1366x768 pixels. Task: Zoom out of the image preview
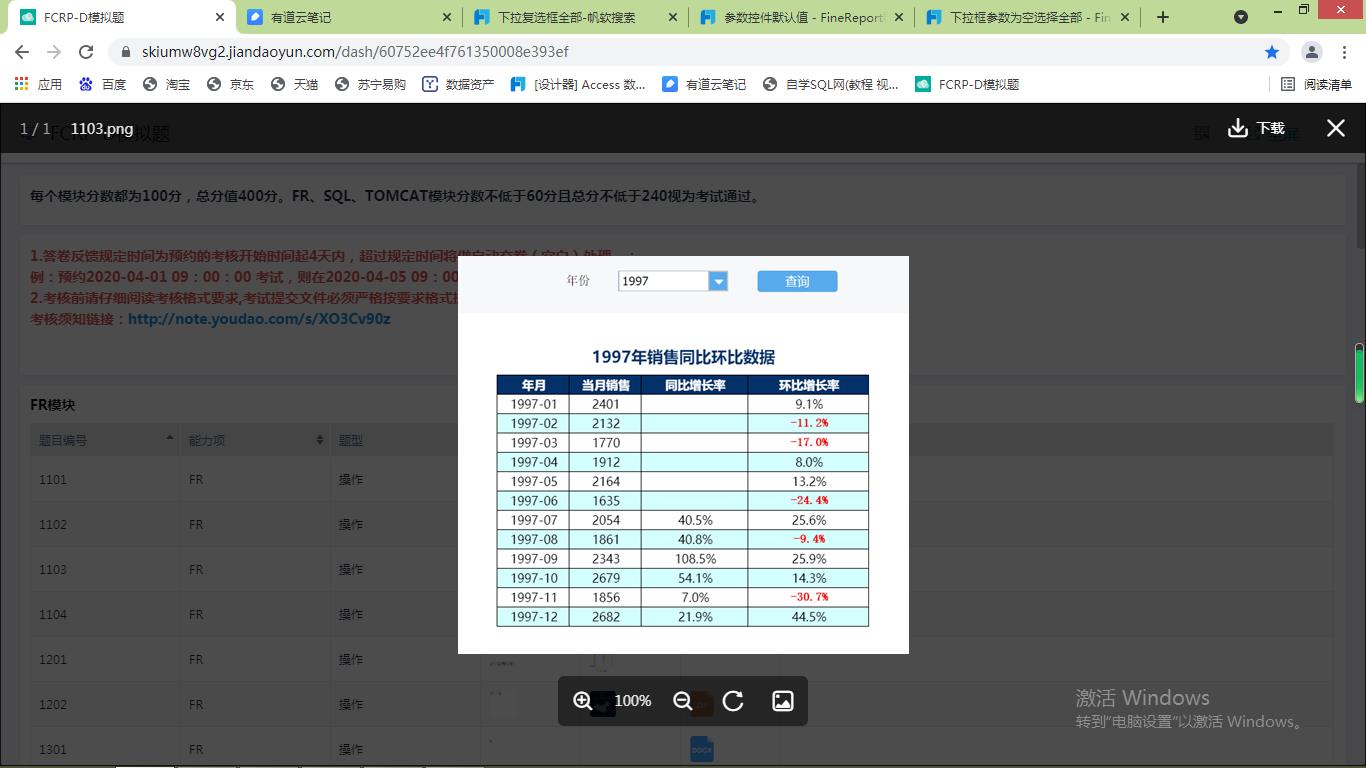pyautogui.click(x=683, y=701)
